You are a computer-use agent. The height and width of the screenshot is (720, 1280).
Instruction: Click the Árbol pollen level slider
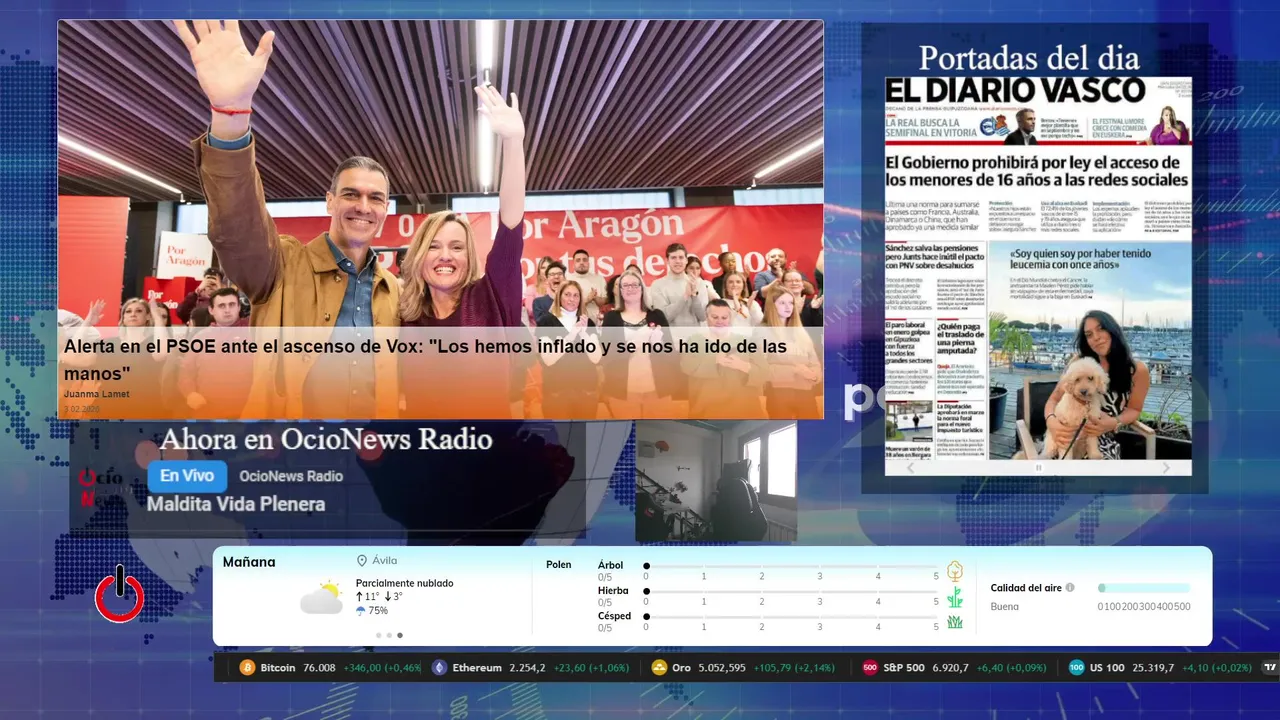tap(791, 566)
